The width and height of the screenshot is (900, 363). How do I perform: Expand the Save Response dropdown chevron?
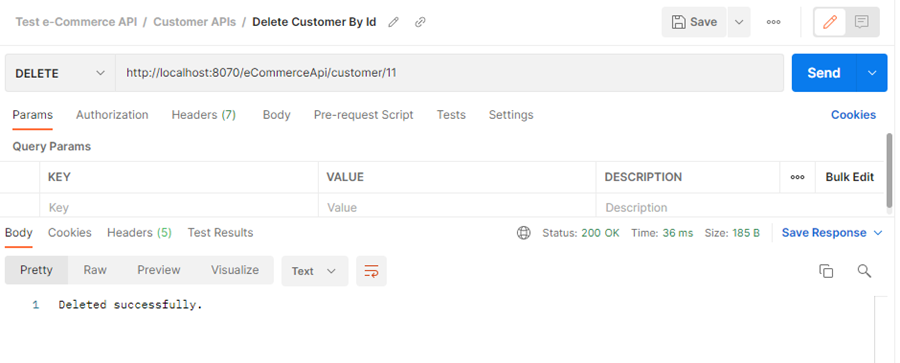878,233
